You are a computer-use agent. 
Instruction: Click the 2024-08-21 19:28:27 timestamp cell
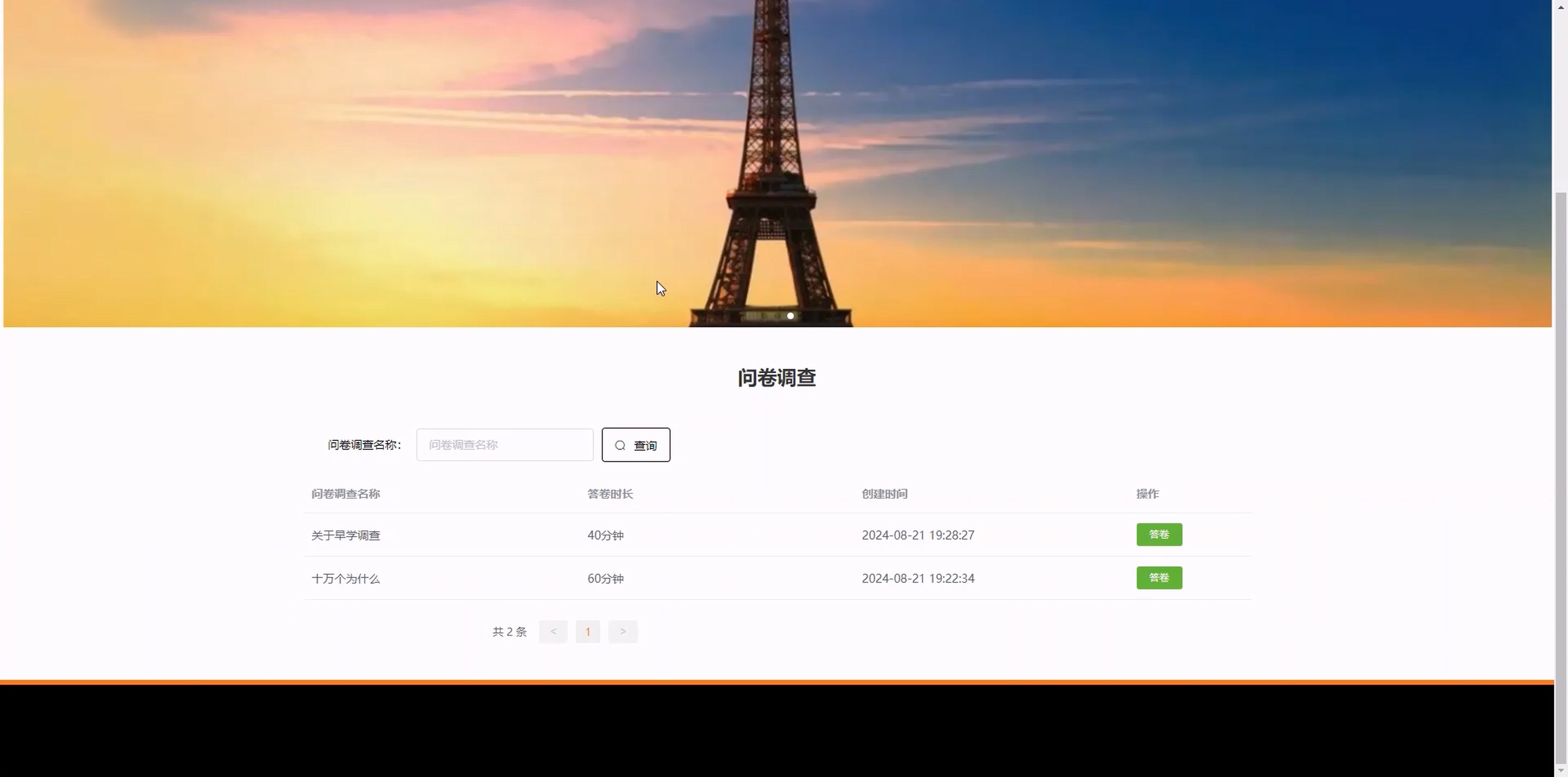coord(917,535)
